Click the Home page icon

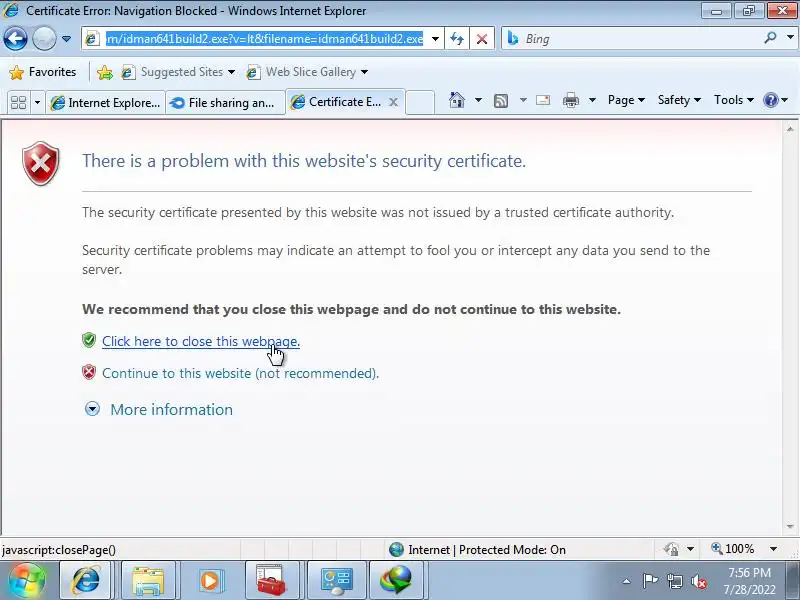point(457,100)
